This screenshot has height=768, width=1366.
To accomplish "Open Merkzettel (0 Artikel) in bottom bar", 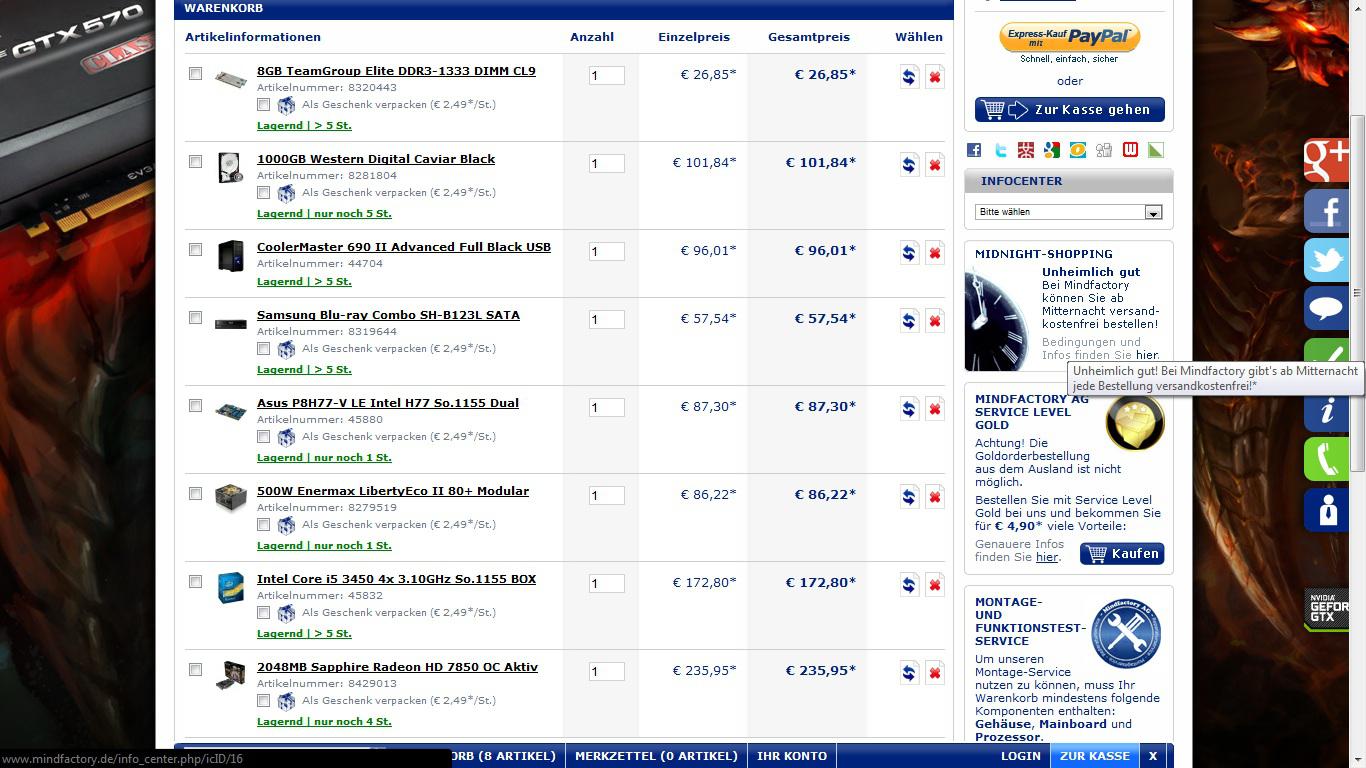I will (x=656, y=756).
